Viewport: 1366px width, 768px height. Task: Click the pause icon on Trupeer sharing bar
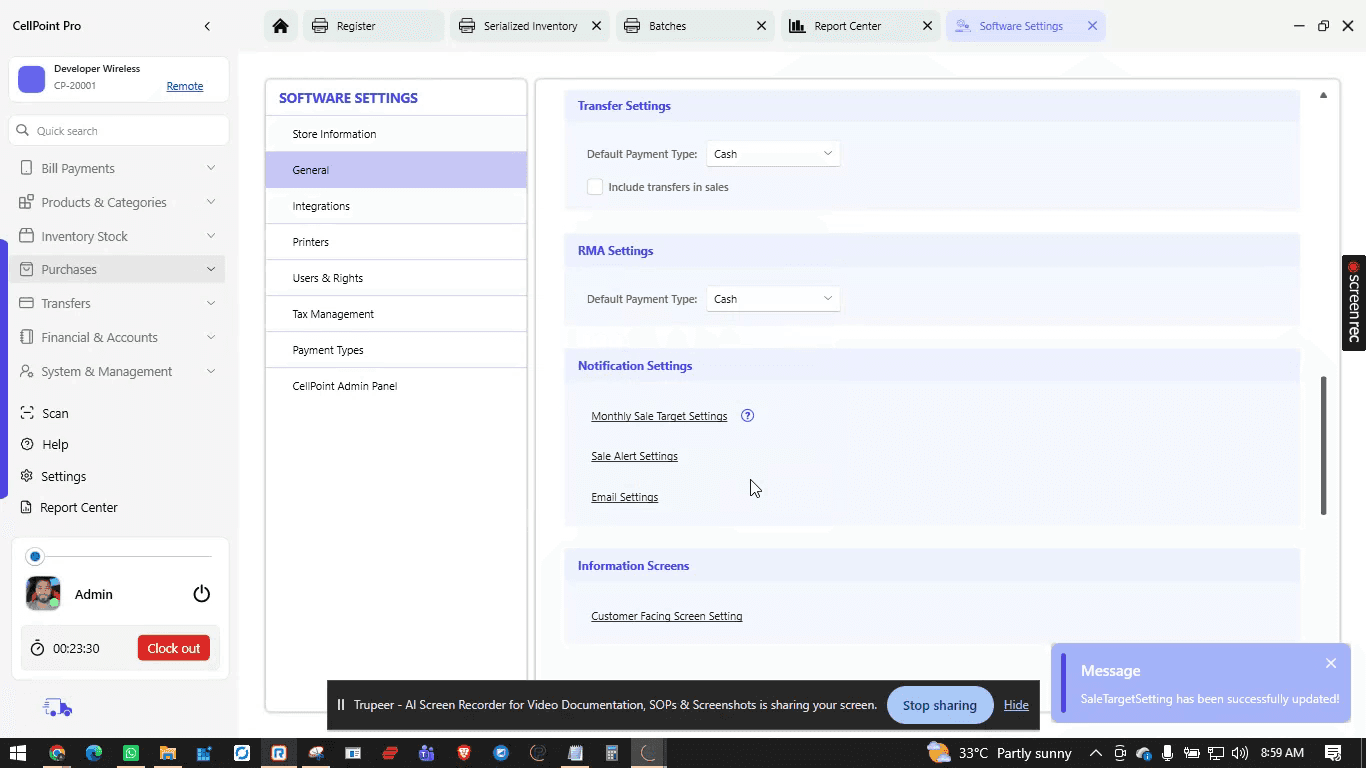pos(341,705)
